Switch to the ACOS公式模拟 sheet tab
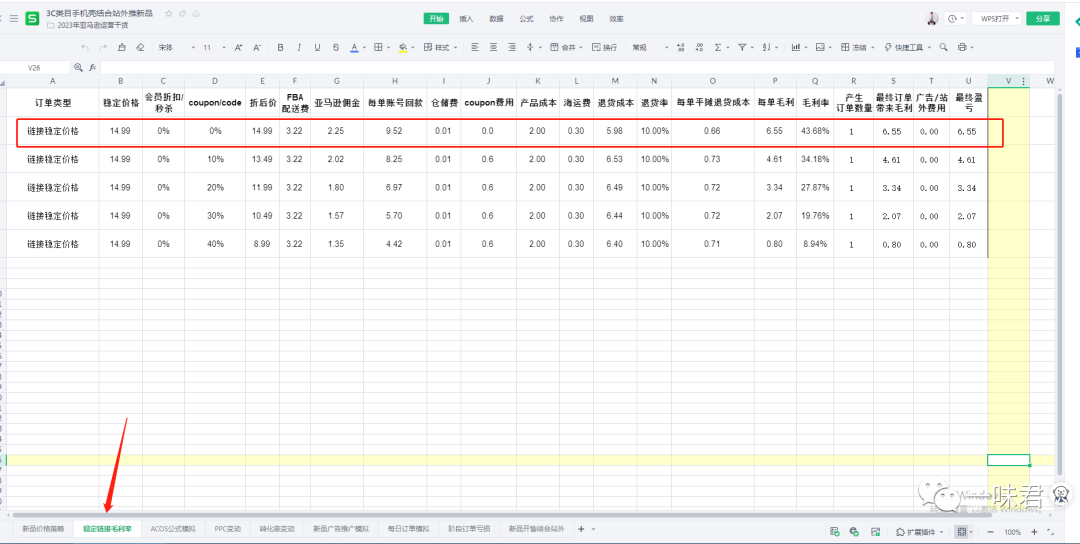Viewport: 1080px width, 544px height. (173, 529)
